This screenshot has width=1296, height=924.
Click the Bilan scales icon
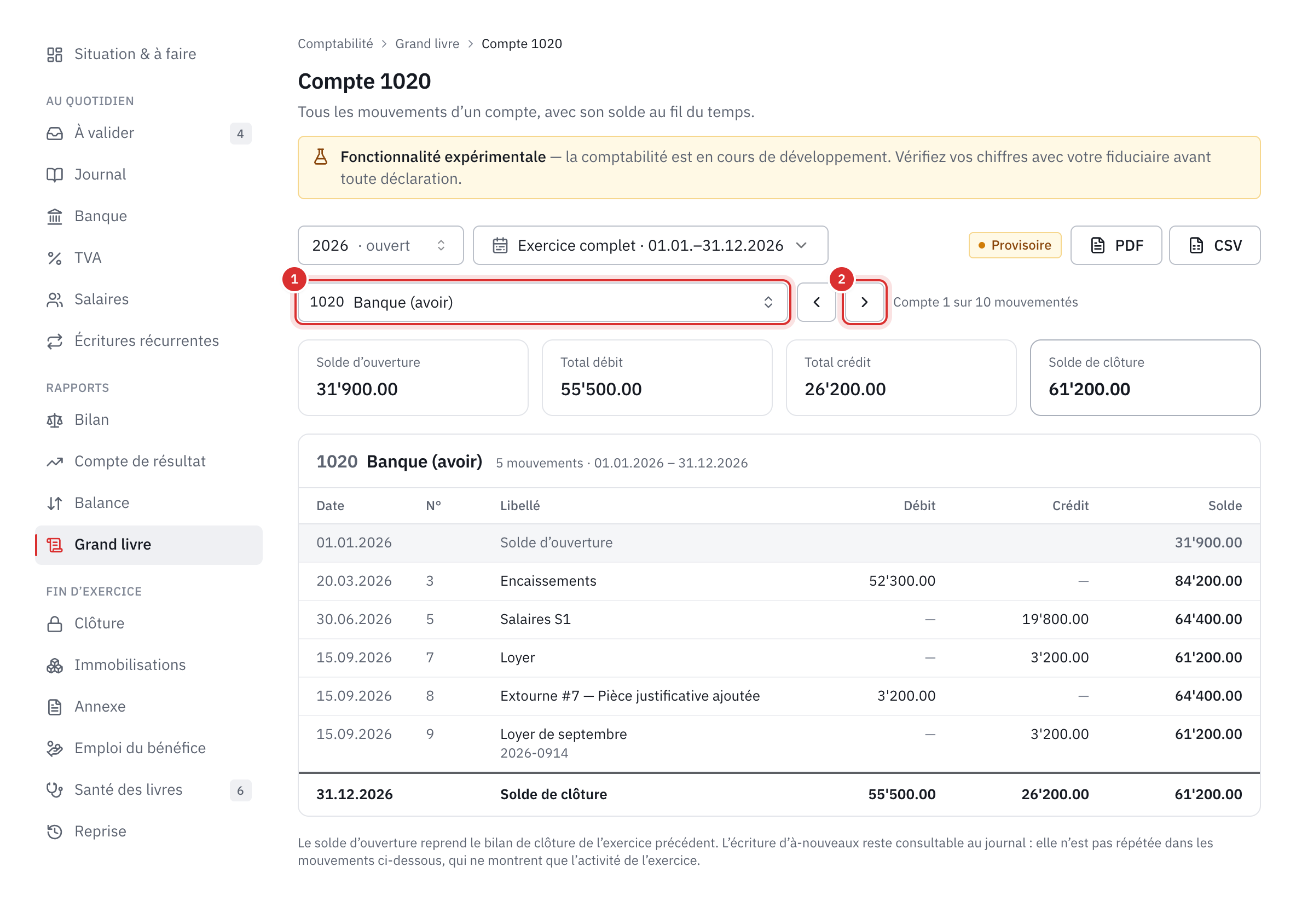point(55,420)
